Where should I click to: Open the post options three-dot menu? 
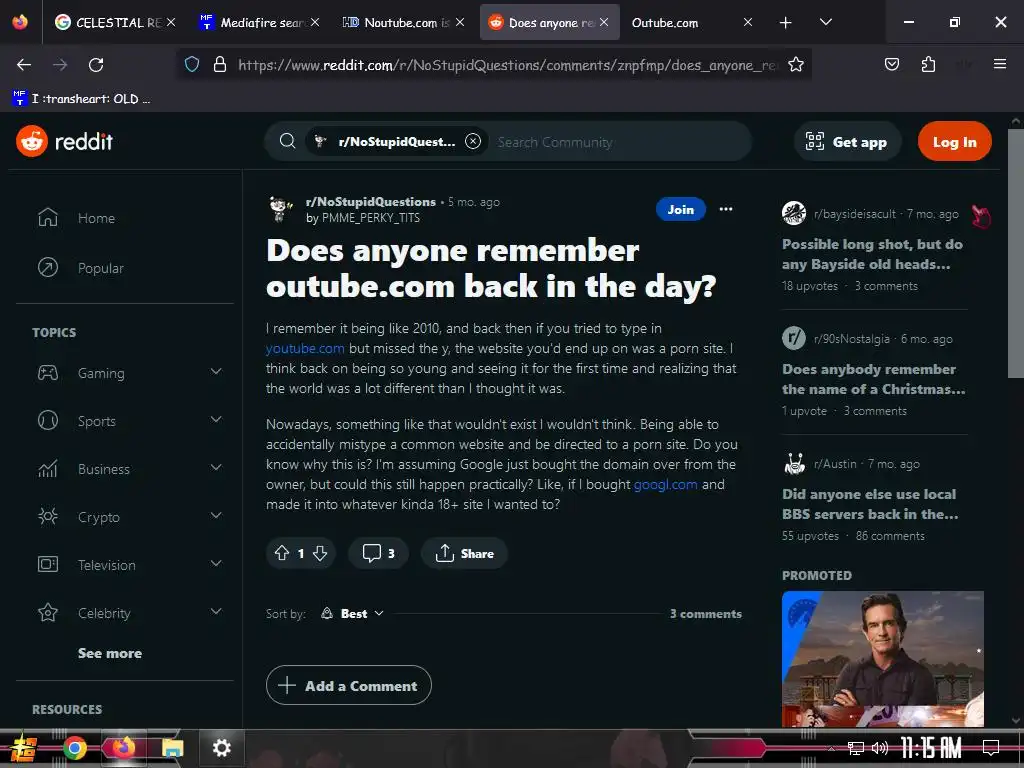pyautogui.click(x=726, y=209)
